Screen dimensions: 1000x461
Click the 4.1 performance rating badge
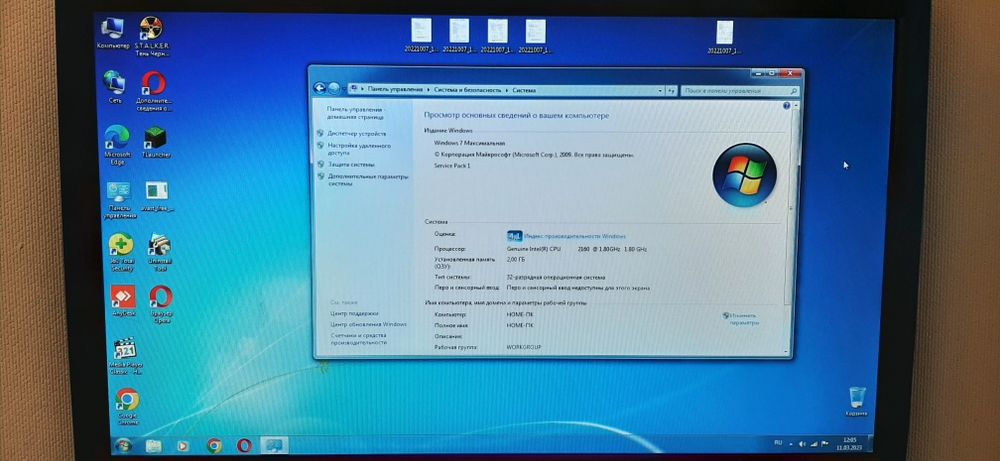pos(514,236)
